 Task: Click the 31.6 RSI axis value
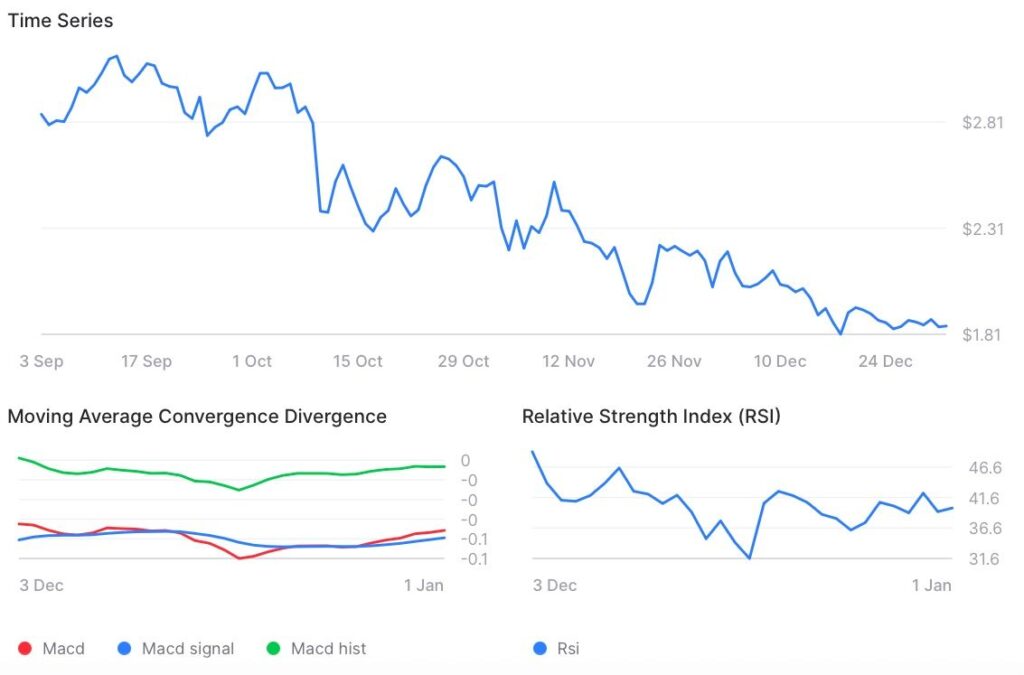984,559
